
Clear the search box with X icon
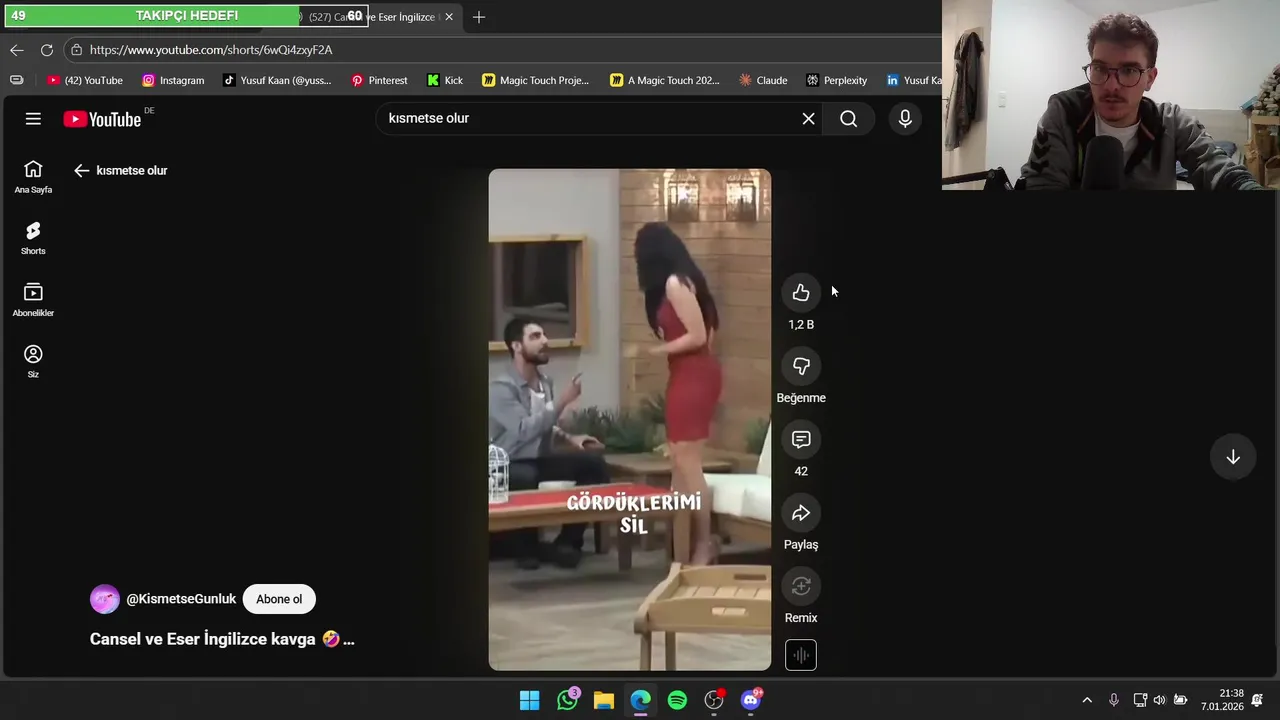coord(808,119)
